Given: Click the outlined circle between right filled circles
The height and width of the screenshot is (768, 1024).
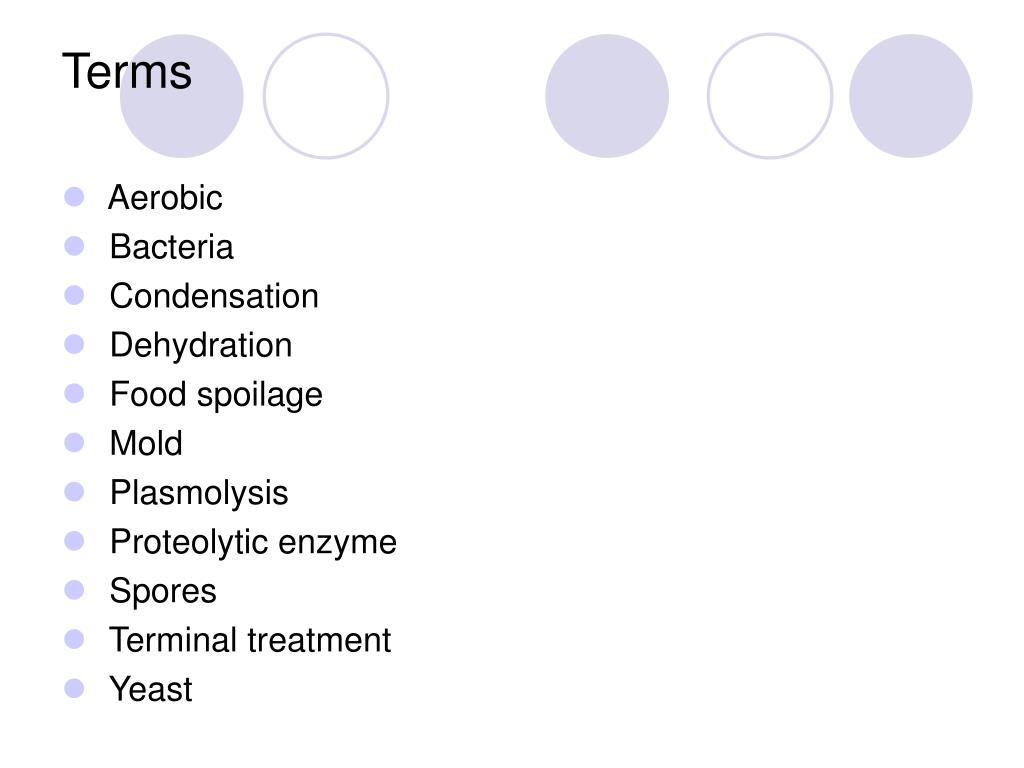Looking at the screenshot, I should point(770,96).
